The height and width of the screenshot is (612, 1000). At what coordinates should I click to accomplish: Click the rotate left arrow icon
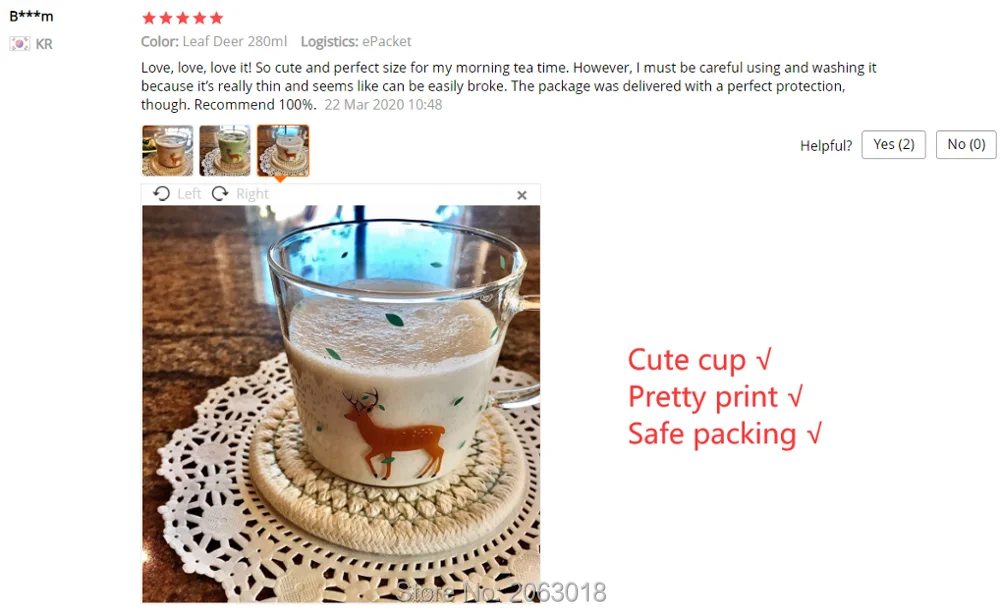tap(161, 193)
